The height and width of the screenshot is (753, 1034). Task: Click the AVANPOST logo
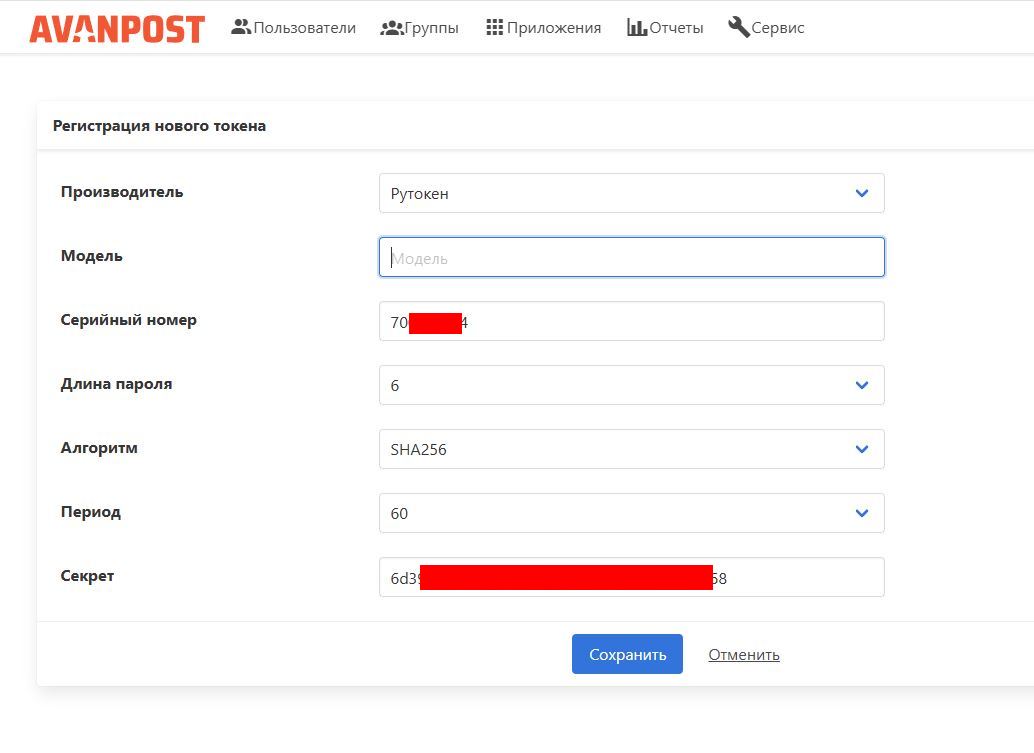pos(117,28)
